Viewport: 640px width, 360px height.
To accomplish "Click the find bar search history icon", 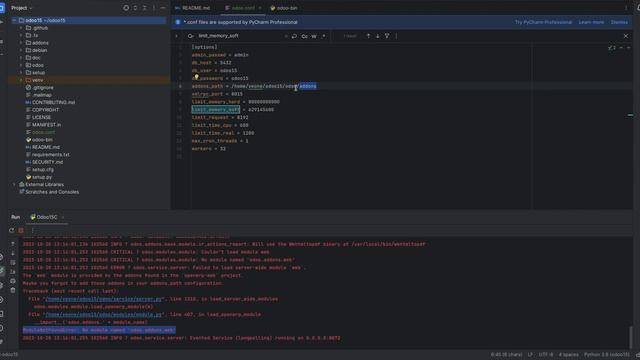I will click(x=191, y=36).
